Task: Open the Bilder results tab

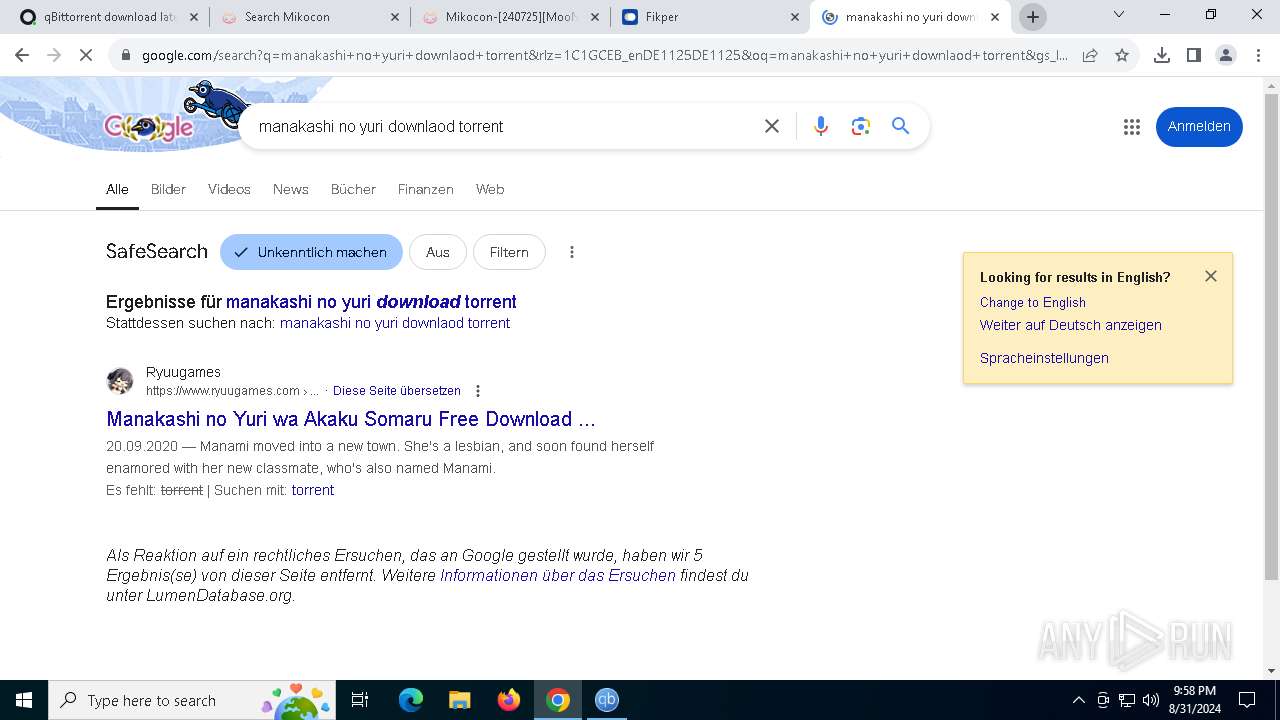Action: (168, 189)
